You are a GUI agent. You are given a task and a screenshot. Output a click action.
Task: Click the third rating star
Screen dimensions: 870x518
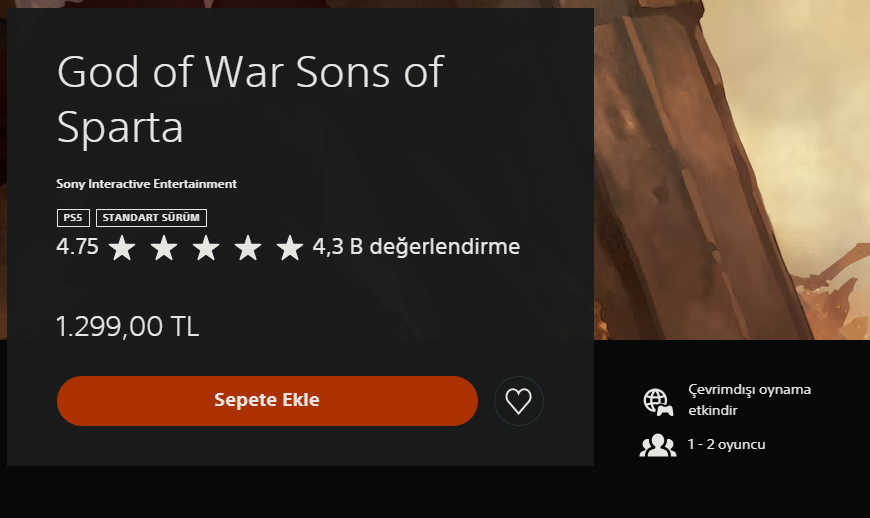point(206,247)
